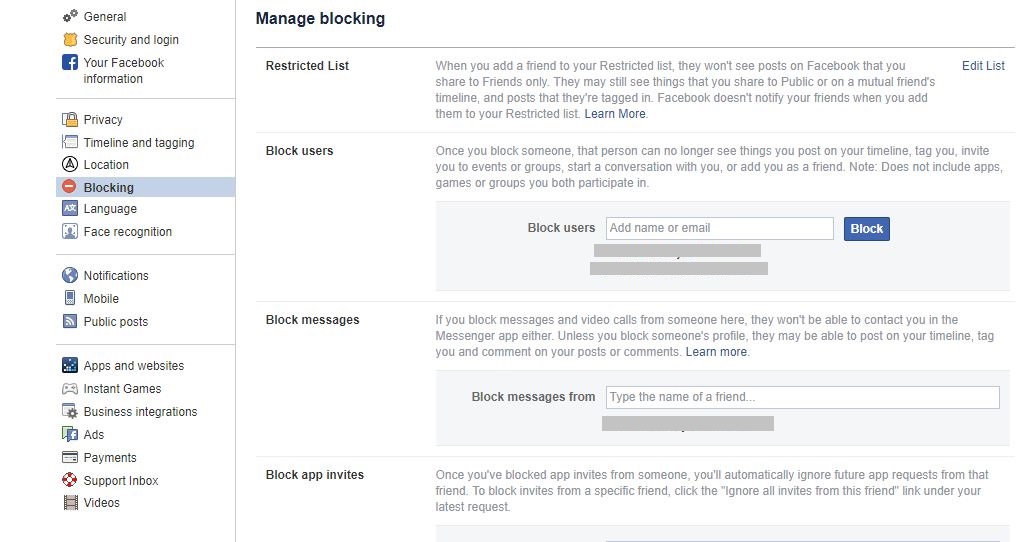Click the Block messages from field

coord(802,397)
